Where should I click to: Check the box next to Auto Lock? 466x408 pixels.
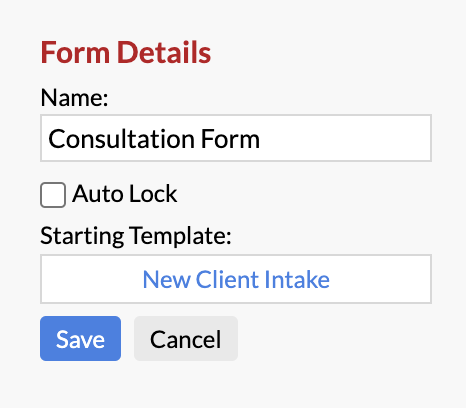tap(53, 195)
